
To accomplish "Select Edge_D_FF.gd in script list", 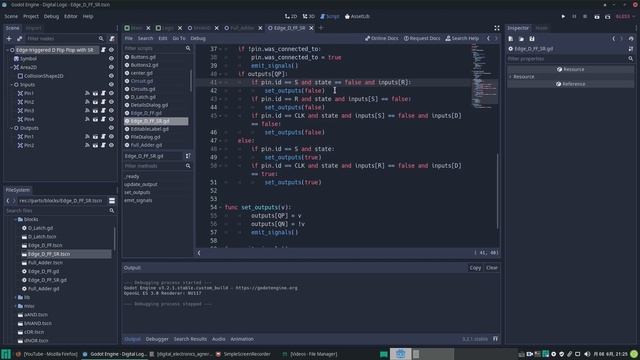I will pos(146,113).
